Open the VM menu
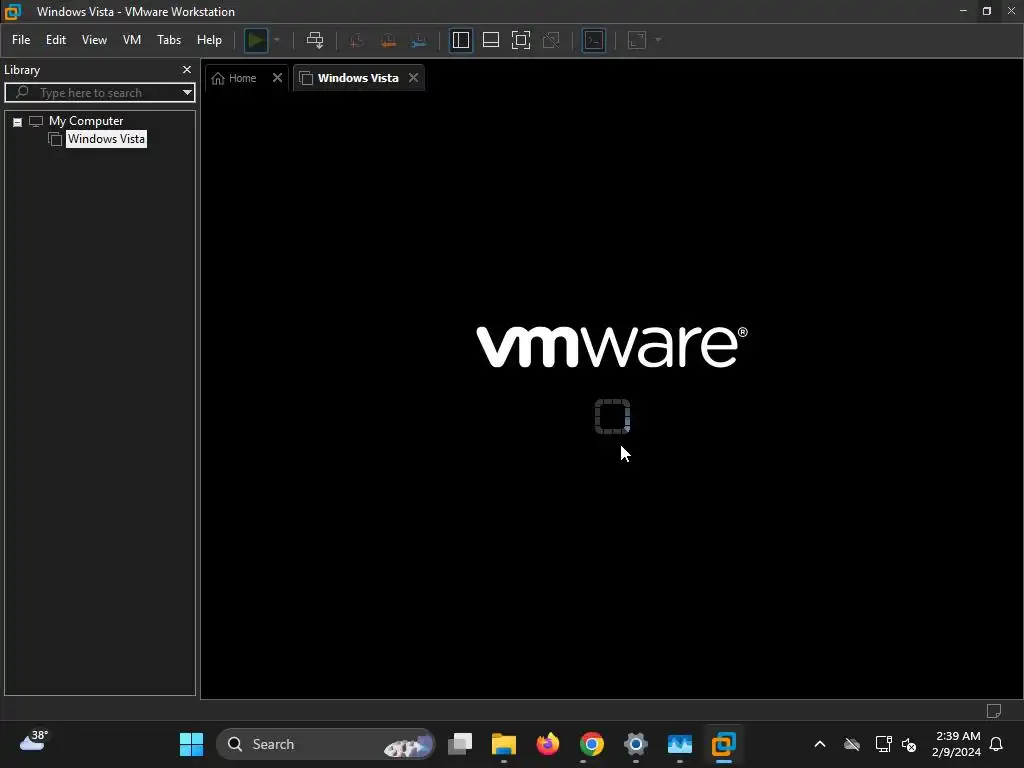Image resolution: width=1024 pixels, height=768 pixels. click(x=132, y=40)
